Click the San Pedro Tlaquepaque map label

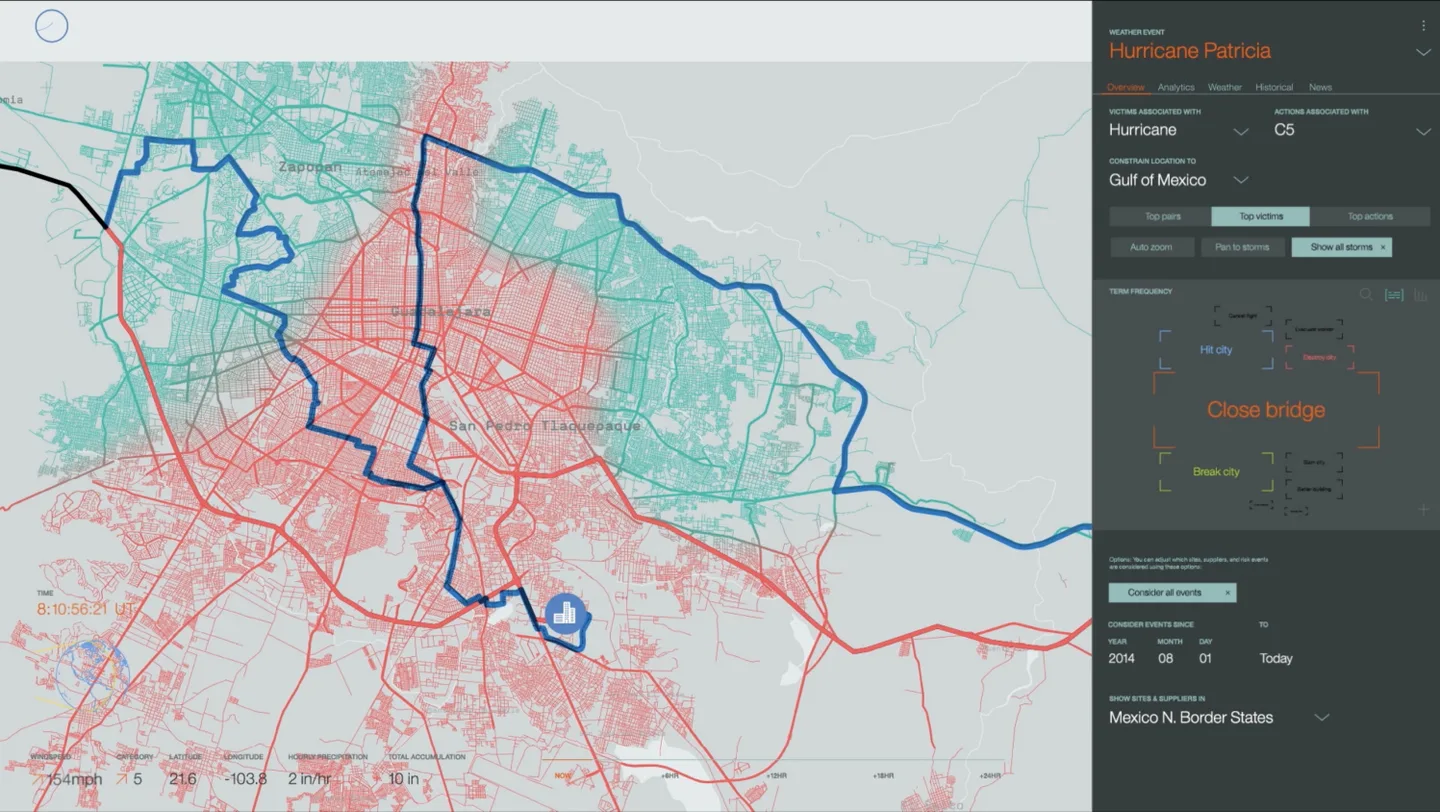click(x=544, y=426)
